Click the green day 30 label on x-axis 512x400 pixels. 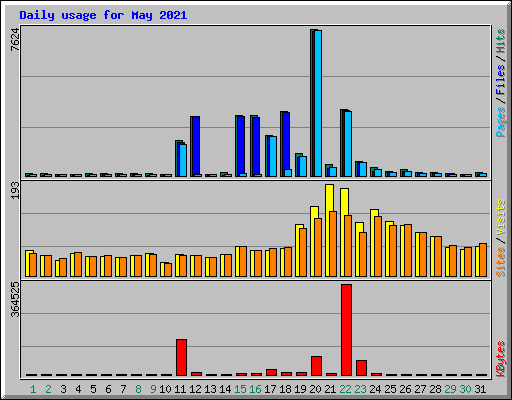pos(465,389)
